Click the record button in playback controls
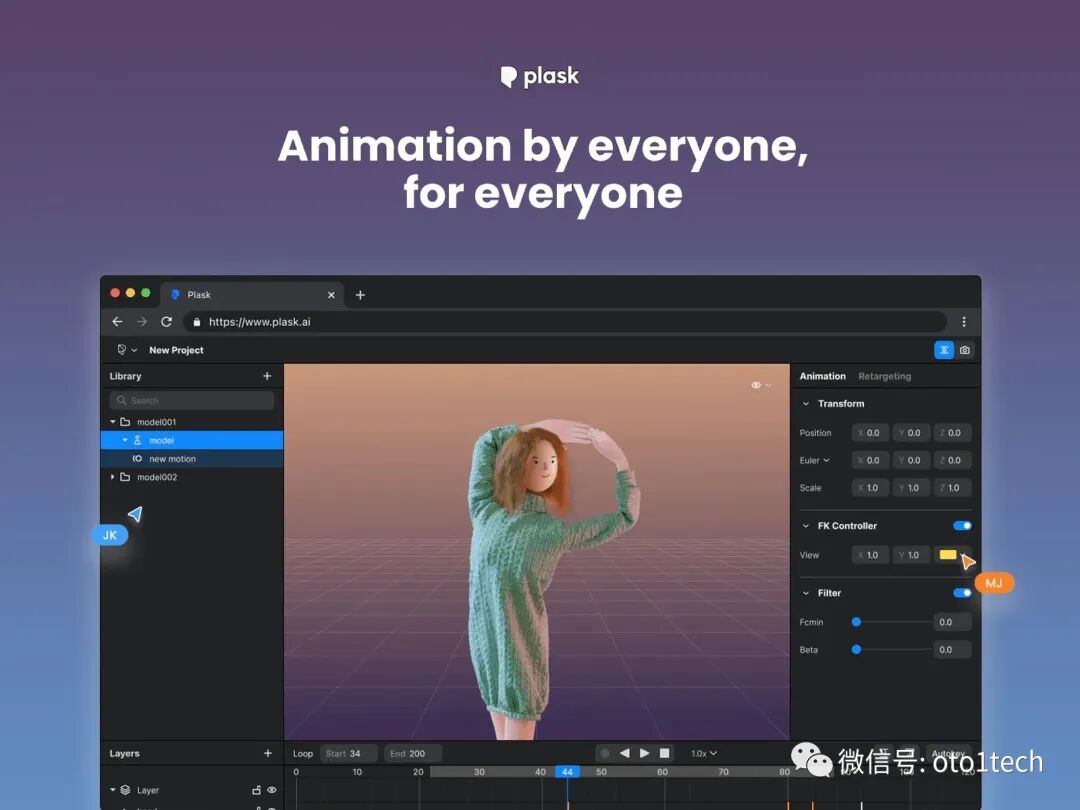Screen dimensions: 1080x810 (605, 754)
